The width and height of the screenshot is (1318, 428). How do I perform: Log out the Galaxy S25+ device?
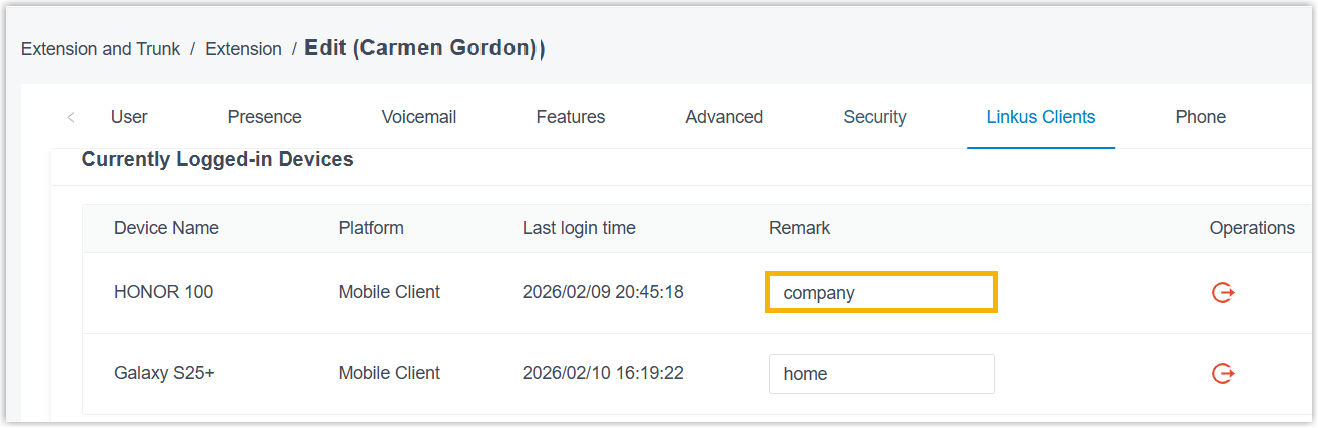(1222, 373)
